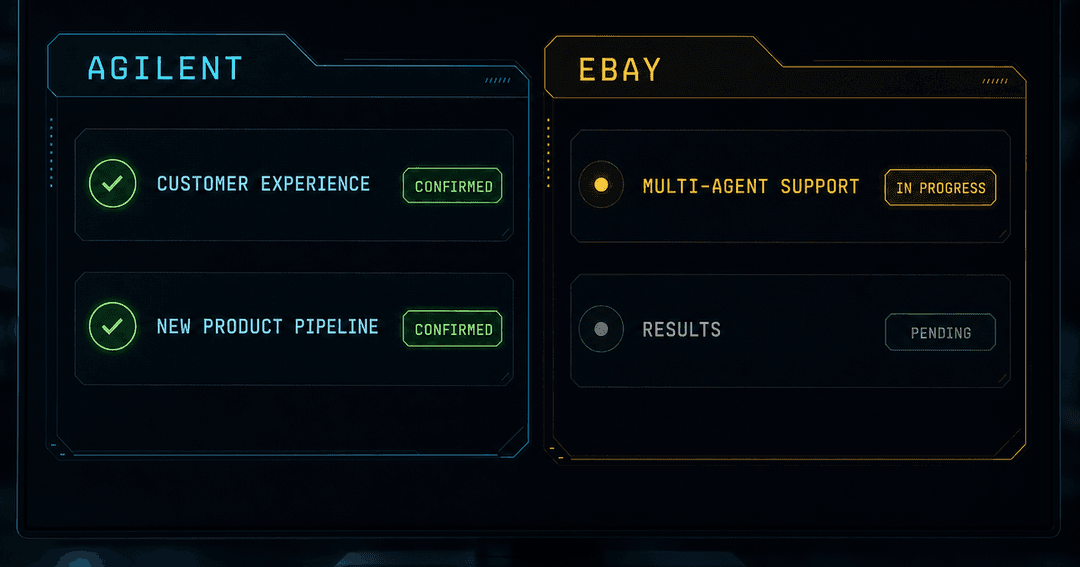Click the blue hatch marks in Agilent header

498,81
